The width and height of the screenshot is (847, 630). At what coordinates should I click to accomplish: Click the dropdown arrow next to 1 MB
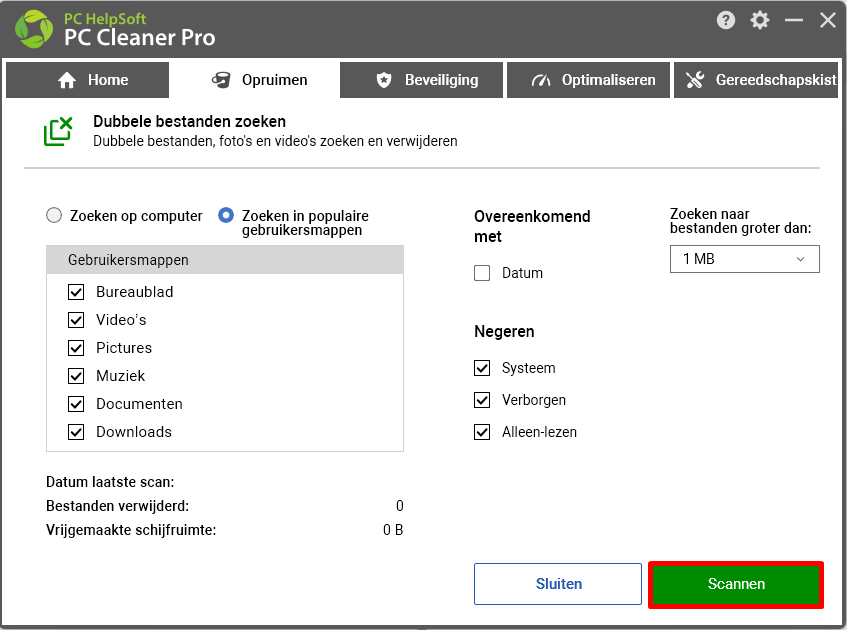(800, 259)
